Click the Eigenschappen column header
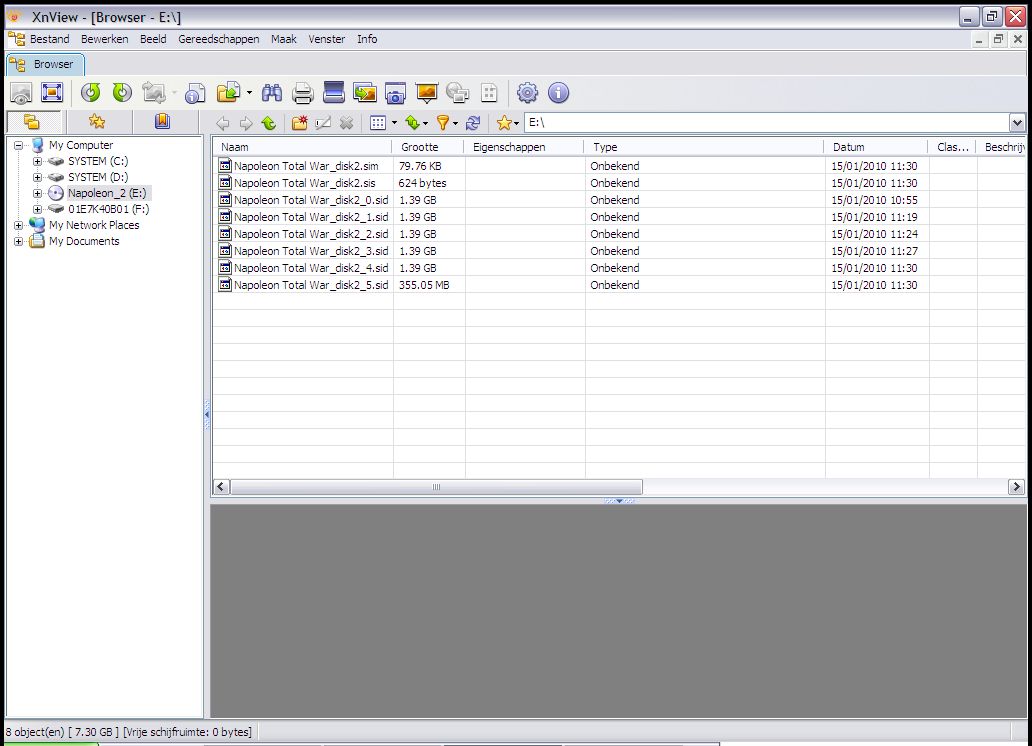 click(x=523, y=147)
